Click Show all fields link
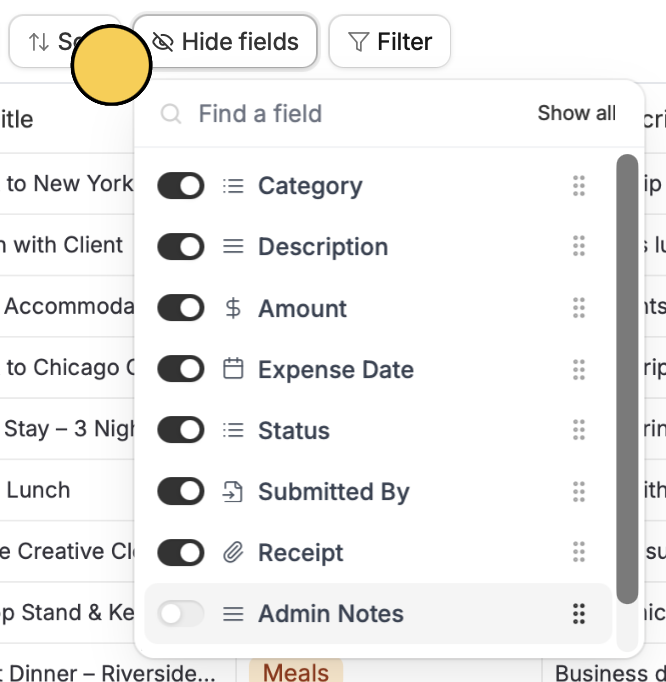This screenshot has width=666, height=682. coord(577,113)
